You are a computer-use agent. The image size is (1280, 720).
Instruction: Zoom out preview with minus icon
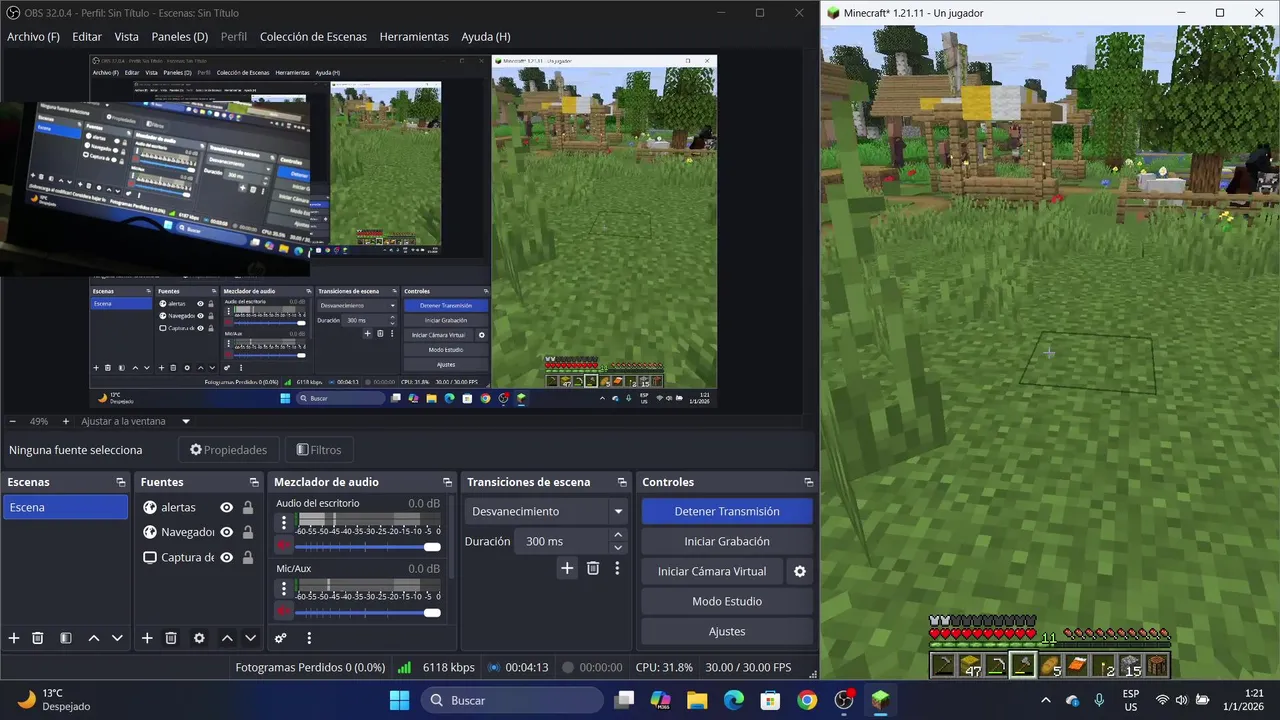pyautogui.click(x=12, y=421)
